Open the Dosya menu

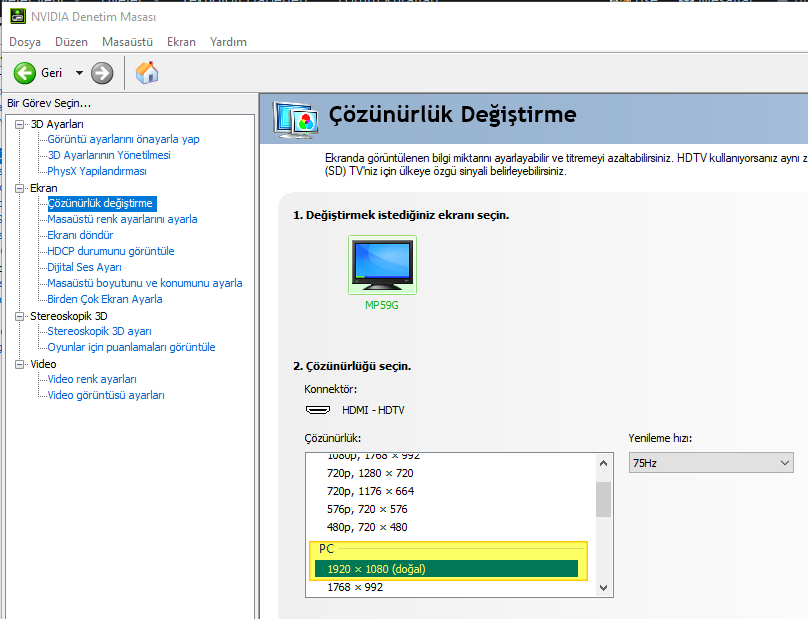click(25, 42)
